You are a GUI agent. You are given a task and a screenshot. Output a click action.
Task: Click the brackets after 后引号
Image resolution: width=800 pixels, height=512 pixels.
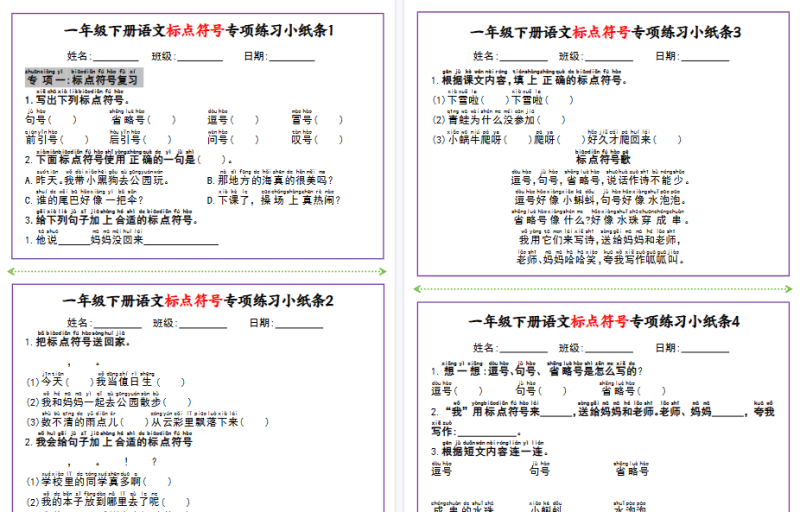pyautogui.click(x=157, y=139)
